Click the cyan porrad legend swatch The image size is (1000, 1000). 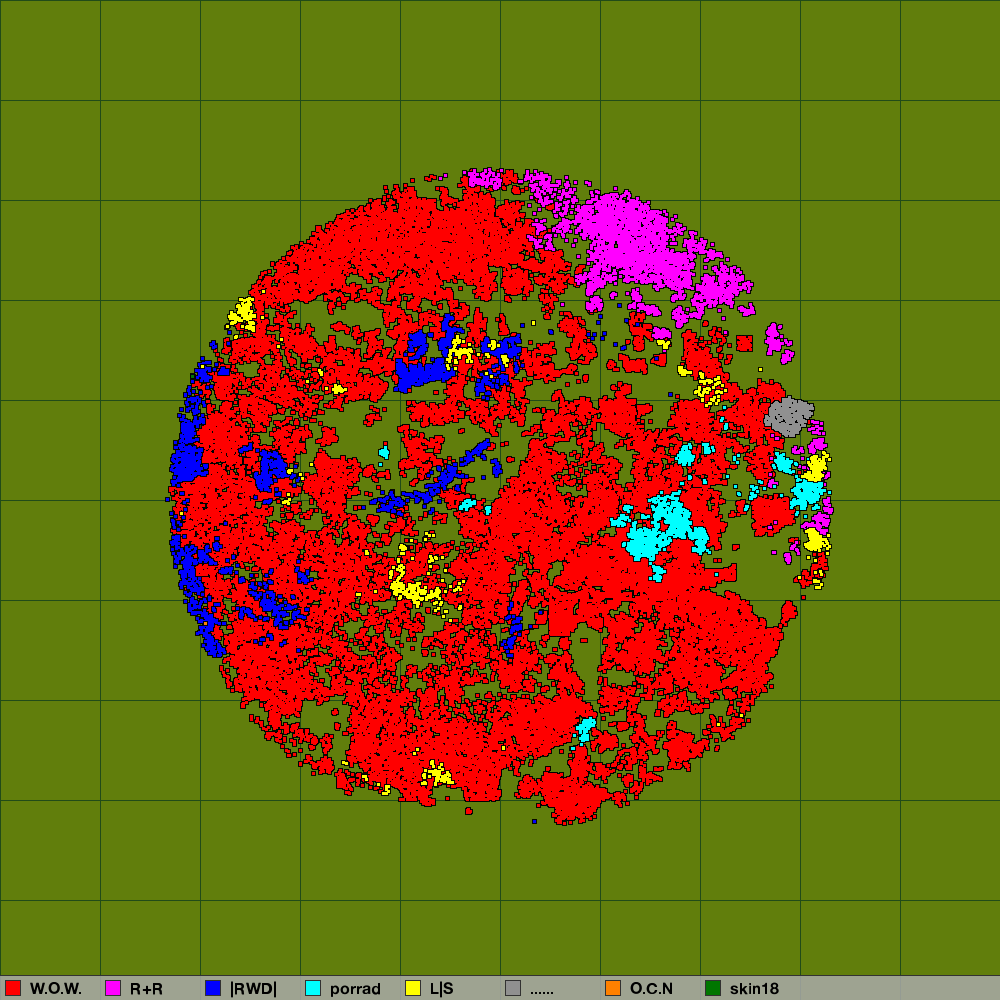coord(313,988)
